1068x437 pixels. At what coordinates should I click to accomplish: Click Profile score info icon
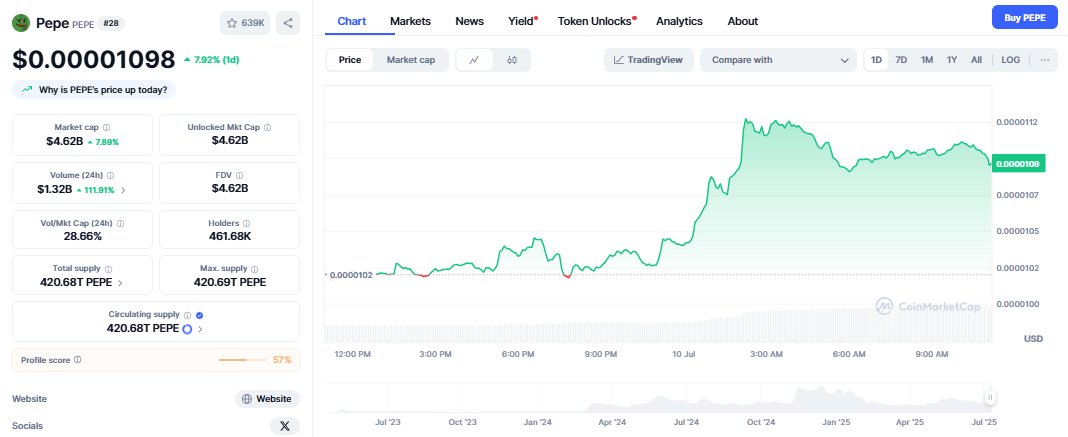coord(78,359)
